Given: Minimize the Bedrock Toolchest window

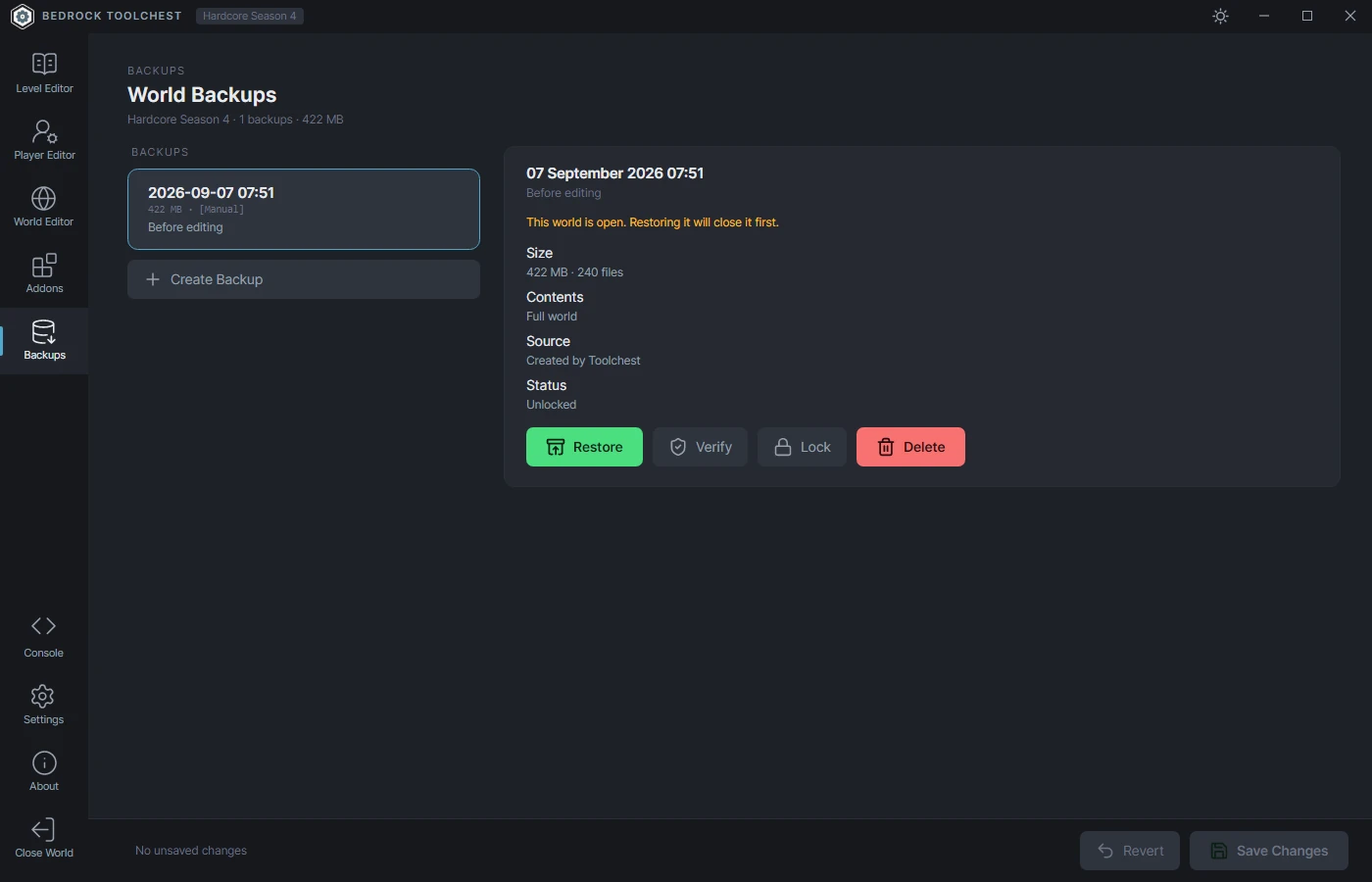Looking at the screenshot, I should pos(1264,16).
